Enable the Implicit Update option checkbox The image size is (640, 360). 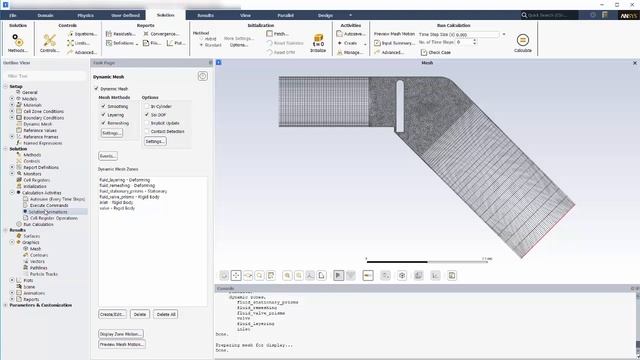tap(147, 123)
